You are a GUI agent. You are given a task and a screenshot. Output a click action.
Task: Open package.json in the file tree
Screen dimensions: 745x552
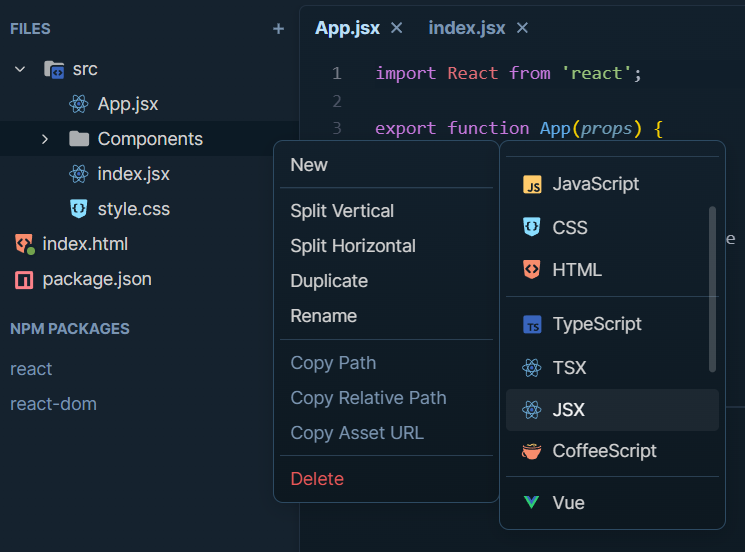[97, 279]
